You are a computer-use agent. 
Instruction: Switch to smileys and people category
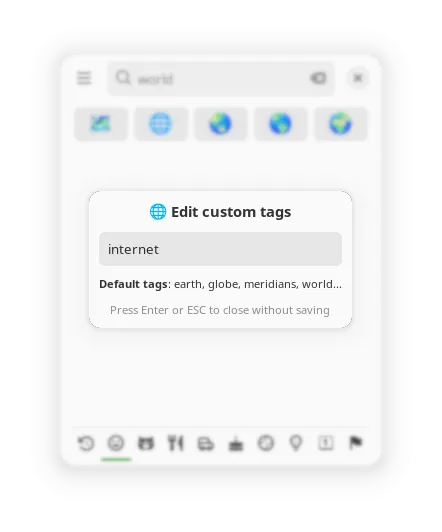click(x=116, y=443)
